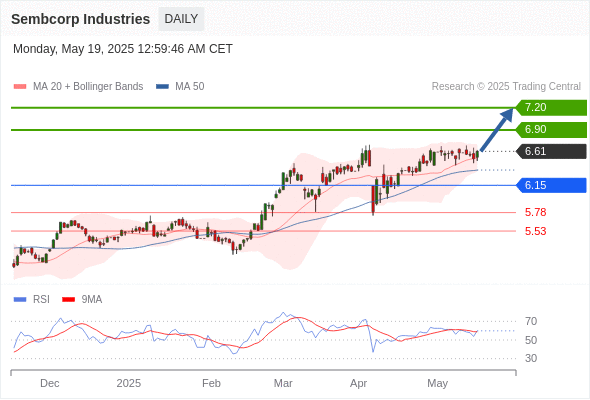Click the DAILY timeframe badge

(181, 19)
